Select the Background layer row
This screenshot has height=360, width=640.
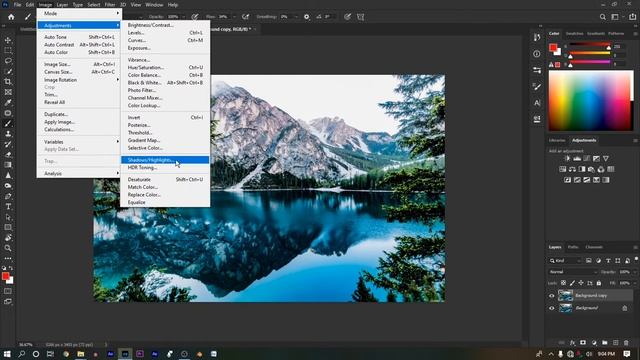pyautogui.click(x=591, y=308)
